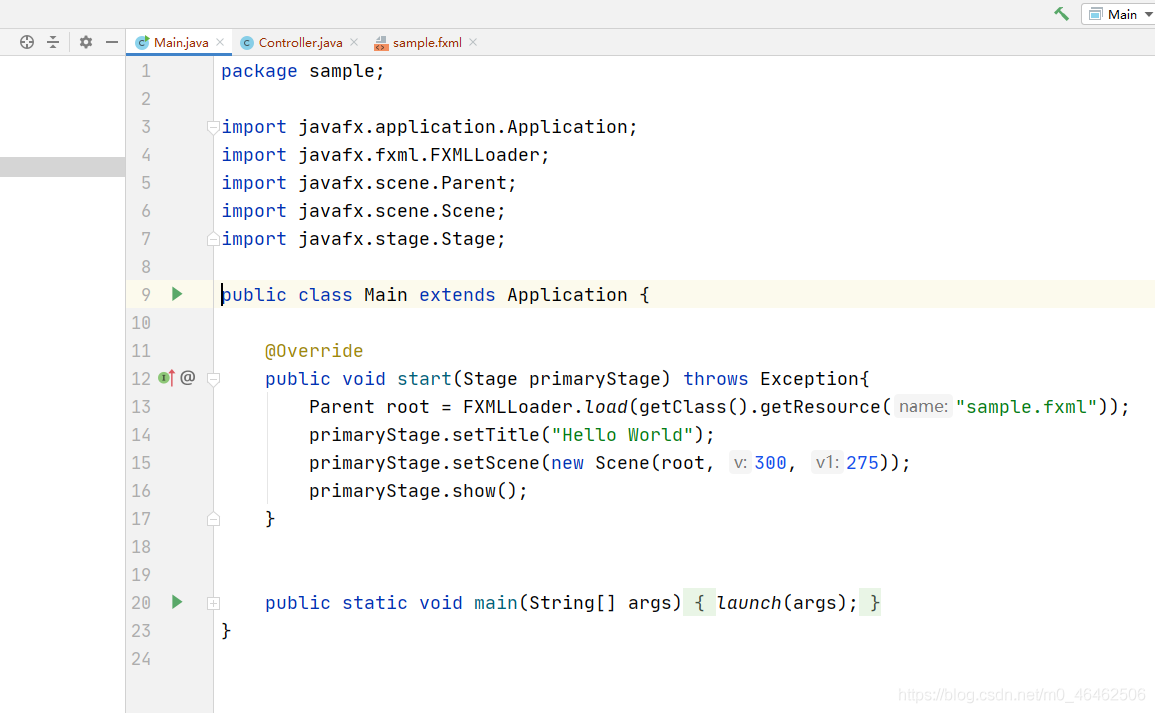1155x713 pixels.
Task: Switch to the Controller.java tab
Action: pos(299,43)
